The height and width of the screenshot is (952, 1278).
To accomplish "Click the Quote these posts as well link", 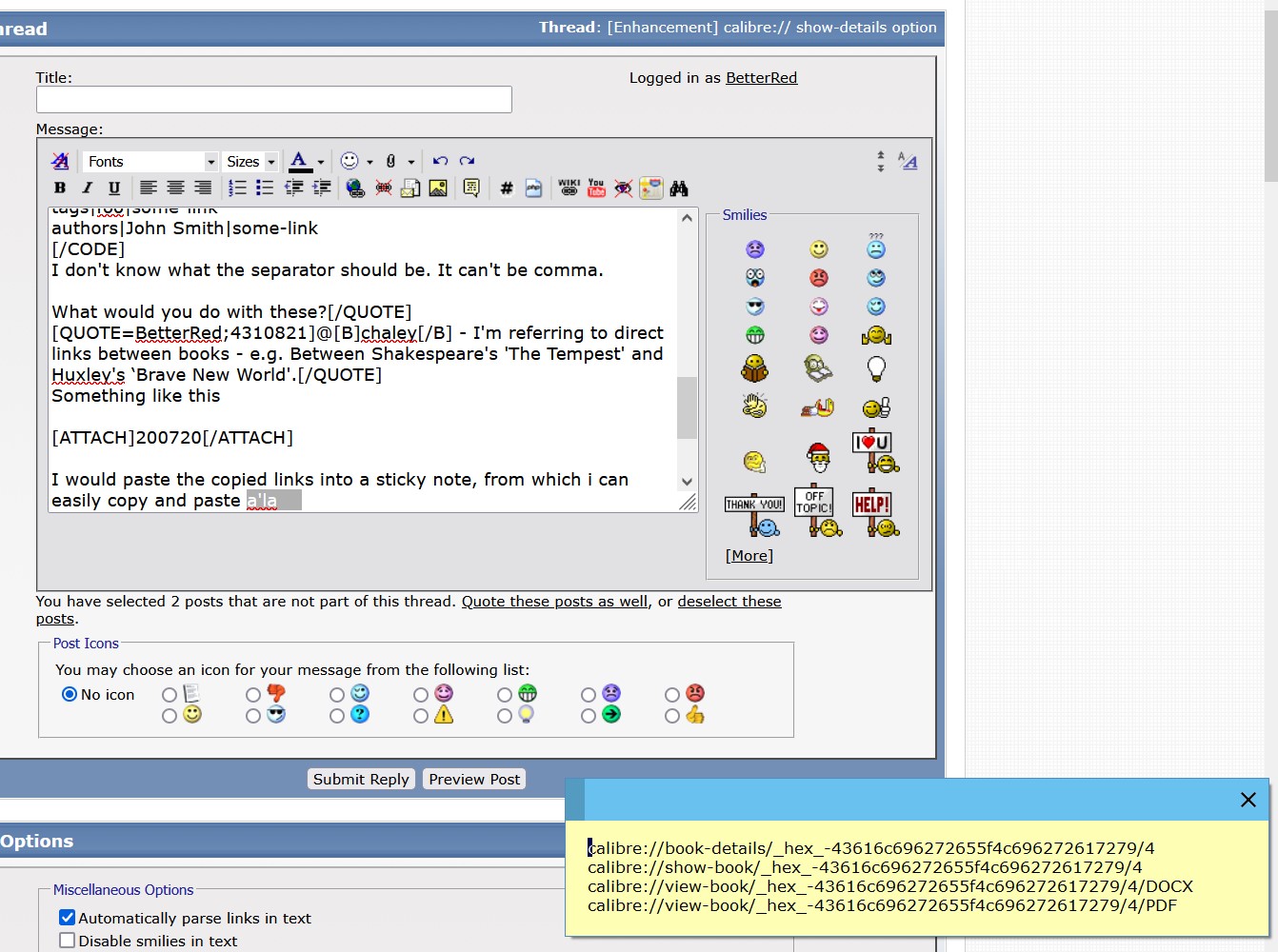I will point(554,602).
